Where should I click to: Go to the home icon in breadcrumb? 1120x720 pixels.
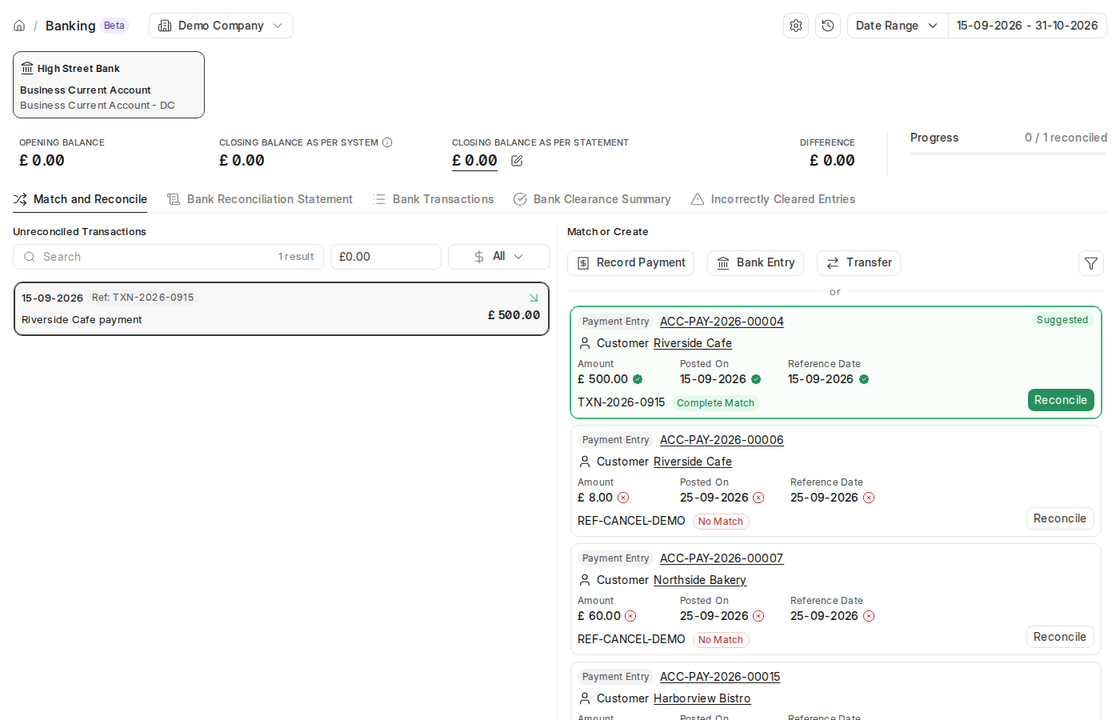click(x=19, y=26)
